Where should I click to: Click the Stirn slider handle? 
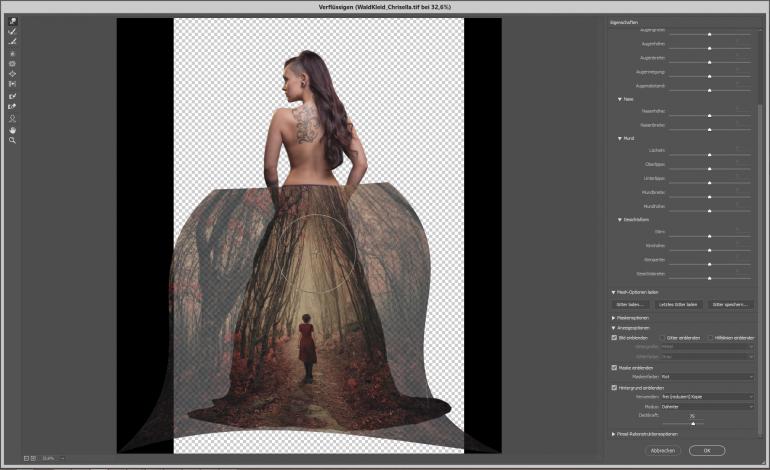pos(709,236)
